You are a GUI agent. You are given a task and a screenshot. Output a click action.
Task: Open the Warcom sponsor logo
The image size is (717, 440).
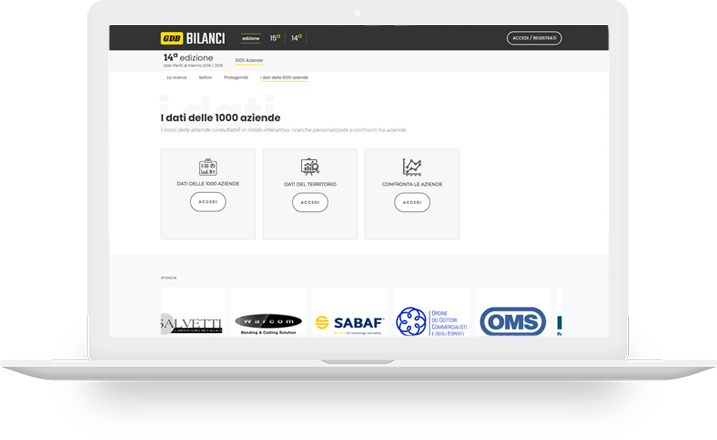pos(268,321)
